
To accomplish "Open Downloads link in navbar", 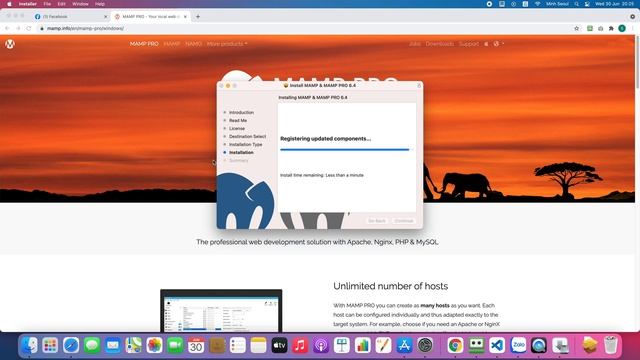I will [440, 44].
